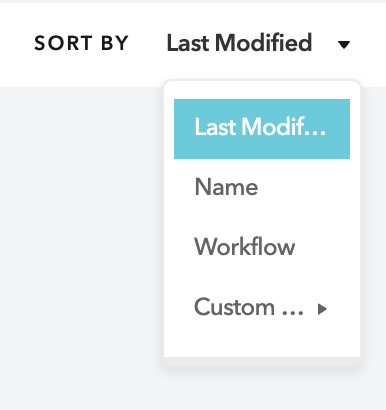Expand the Custom submenu triangle arrow
Image resolution: width=386 pixels, height=410 pixels.
pos(322,309)
